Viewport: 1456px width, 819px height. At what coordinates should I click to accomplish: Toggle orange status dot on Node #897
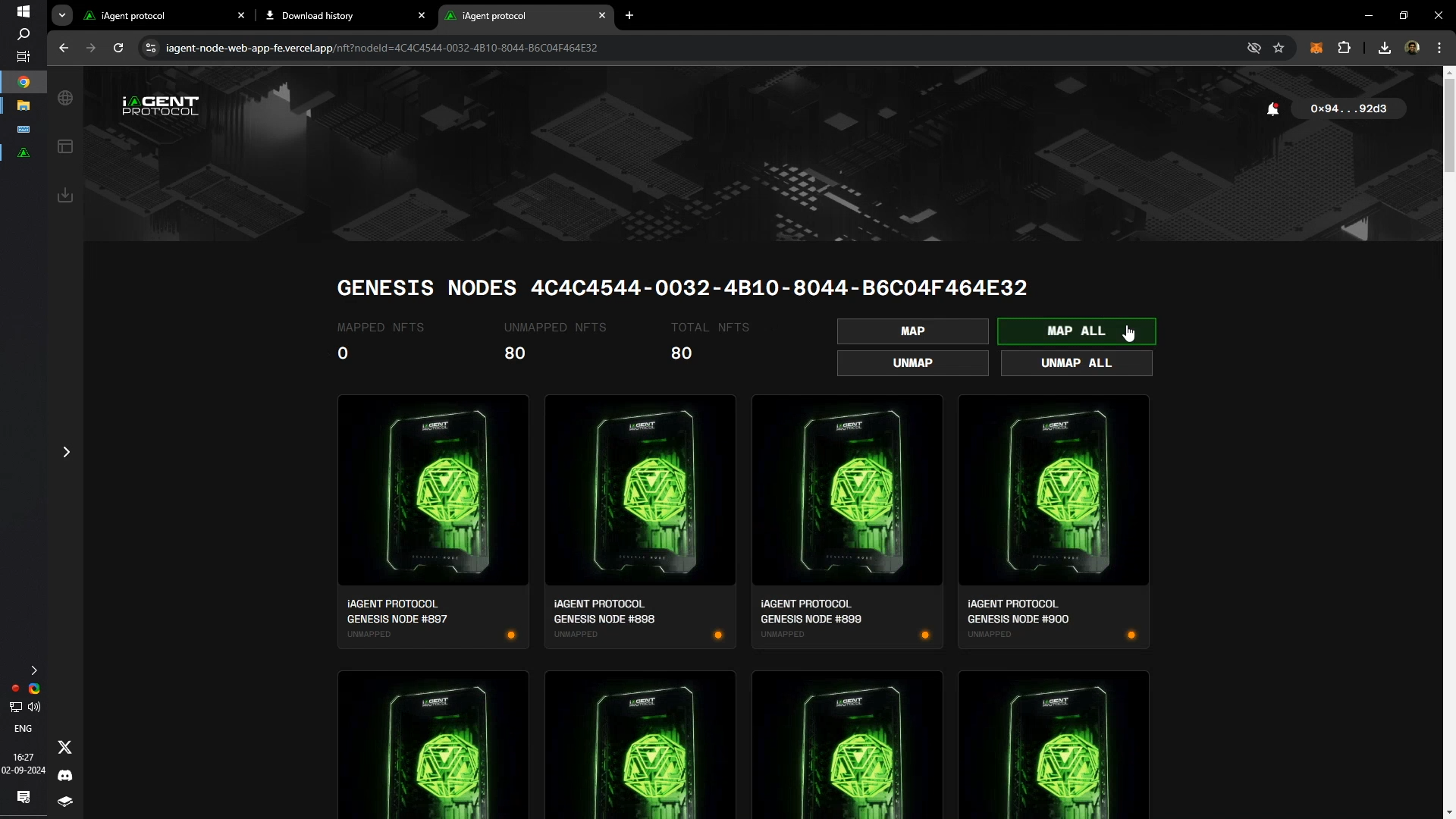511,635
